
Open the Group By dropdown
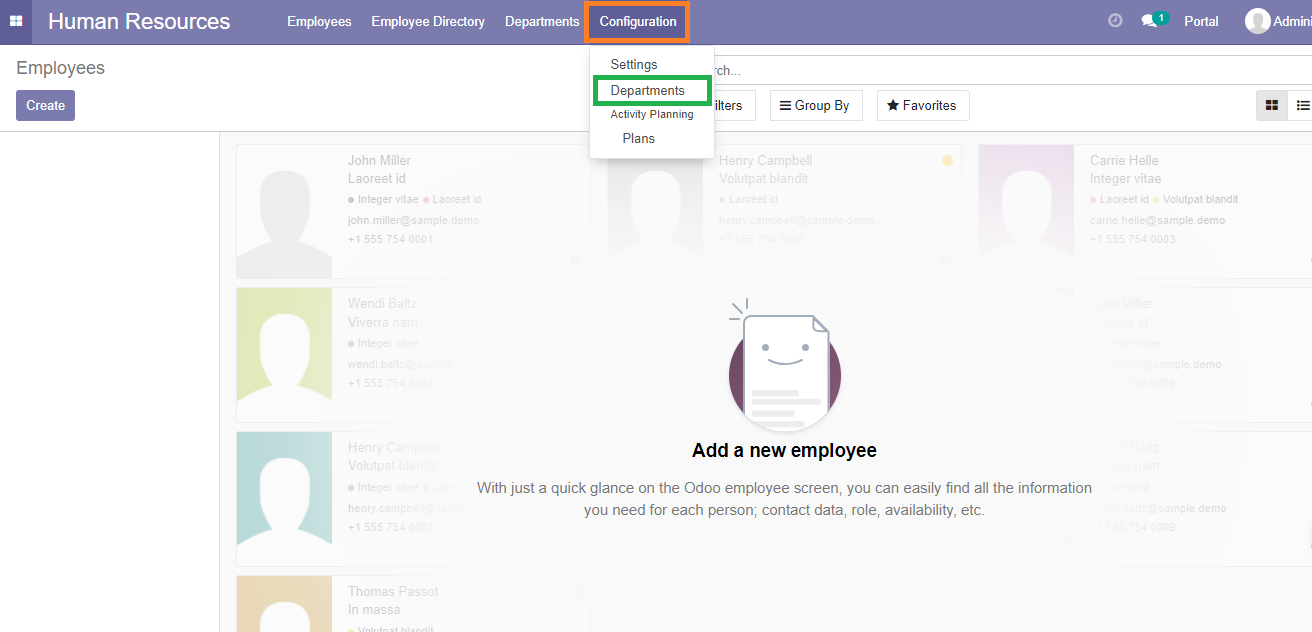point(814,105)
